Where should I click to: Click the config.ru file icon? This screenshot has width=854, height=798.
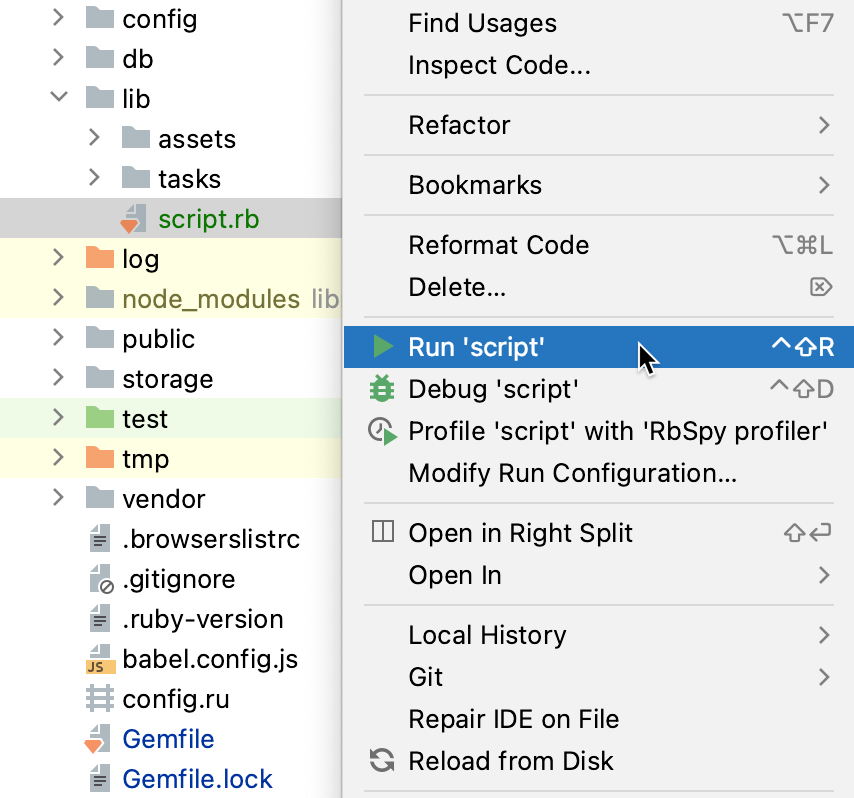pyautogui.click(x=98, y=699)
